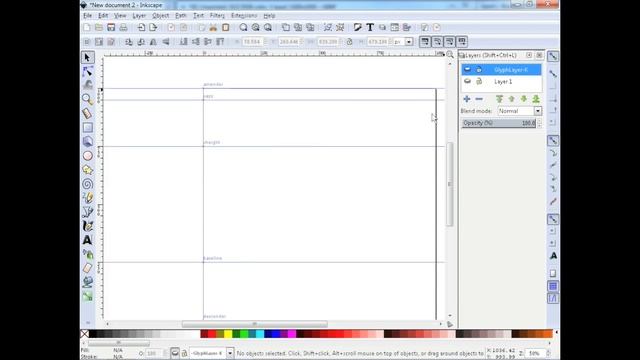Close the Layers panel
Viewport: 640px width, 360px height.
point(539,55)
